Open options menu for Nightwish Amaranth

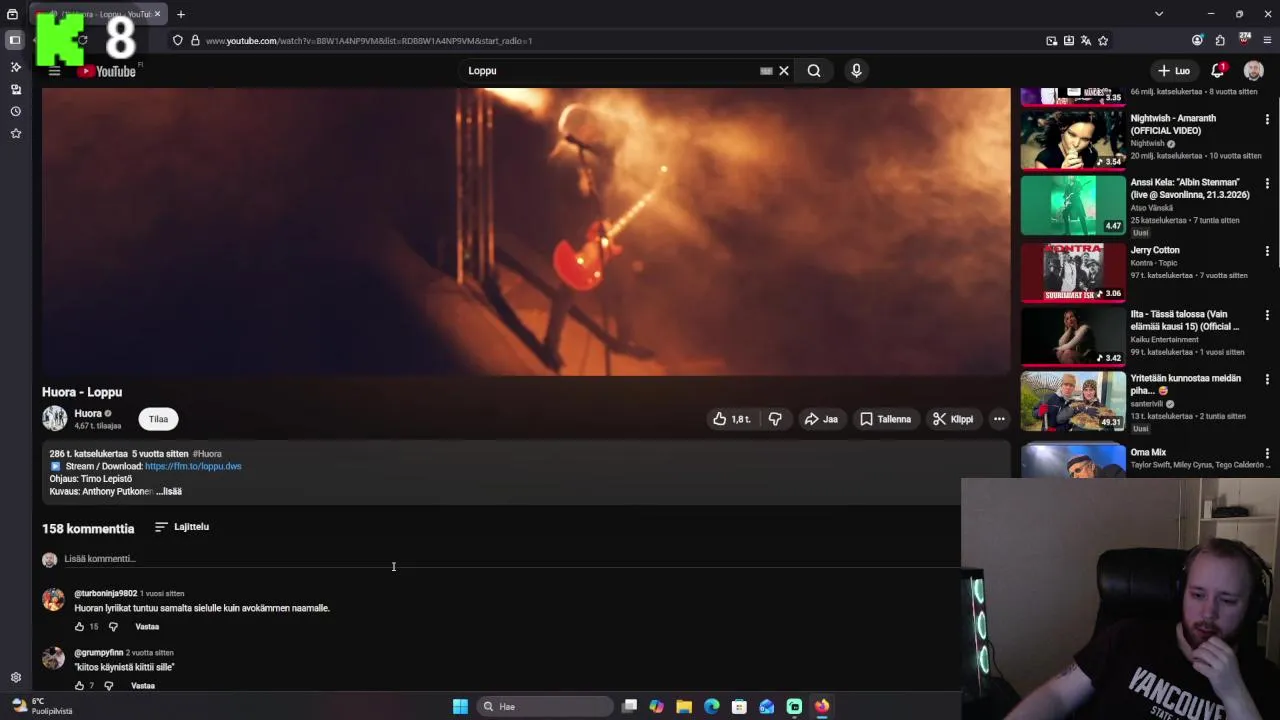tap(1267, 119)
